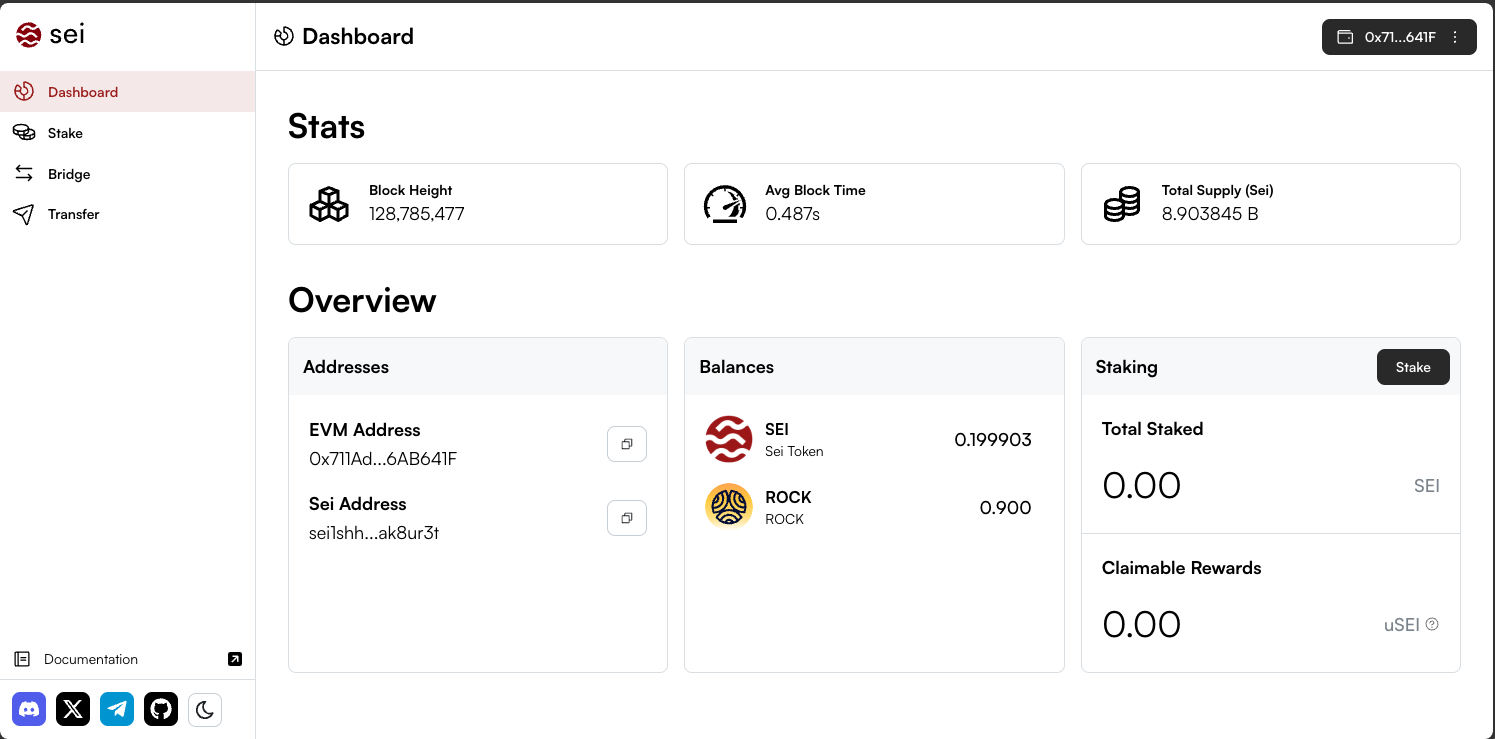Click the Total Staked label
The width and height of the screenshot is (1495, 739).
pos(1152,429)
